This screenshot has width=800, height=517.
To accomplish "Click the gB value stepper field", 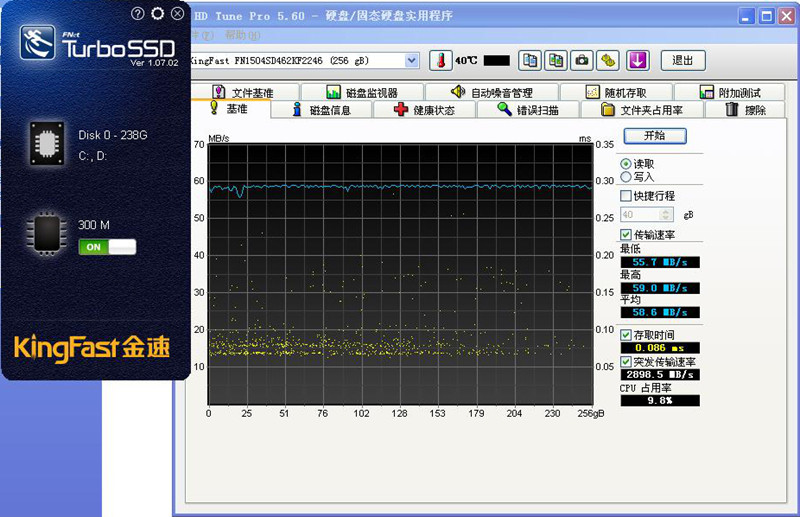I will pyautogui.click(x=647, y=215).
